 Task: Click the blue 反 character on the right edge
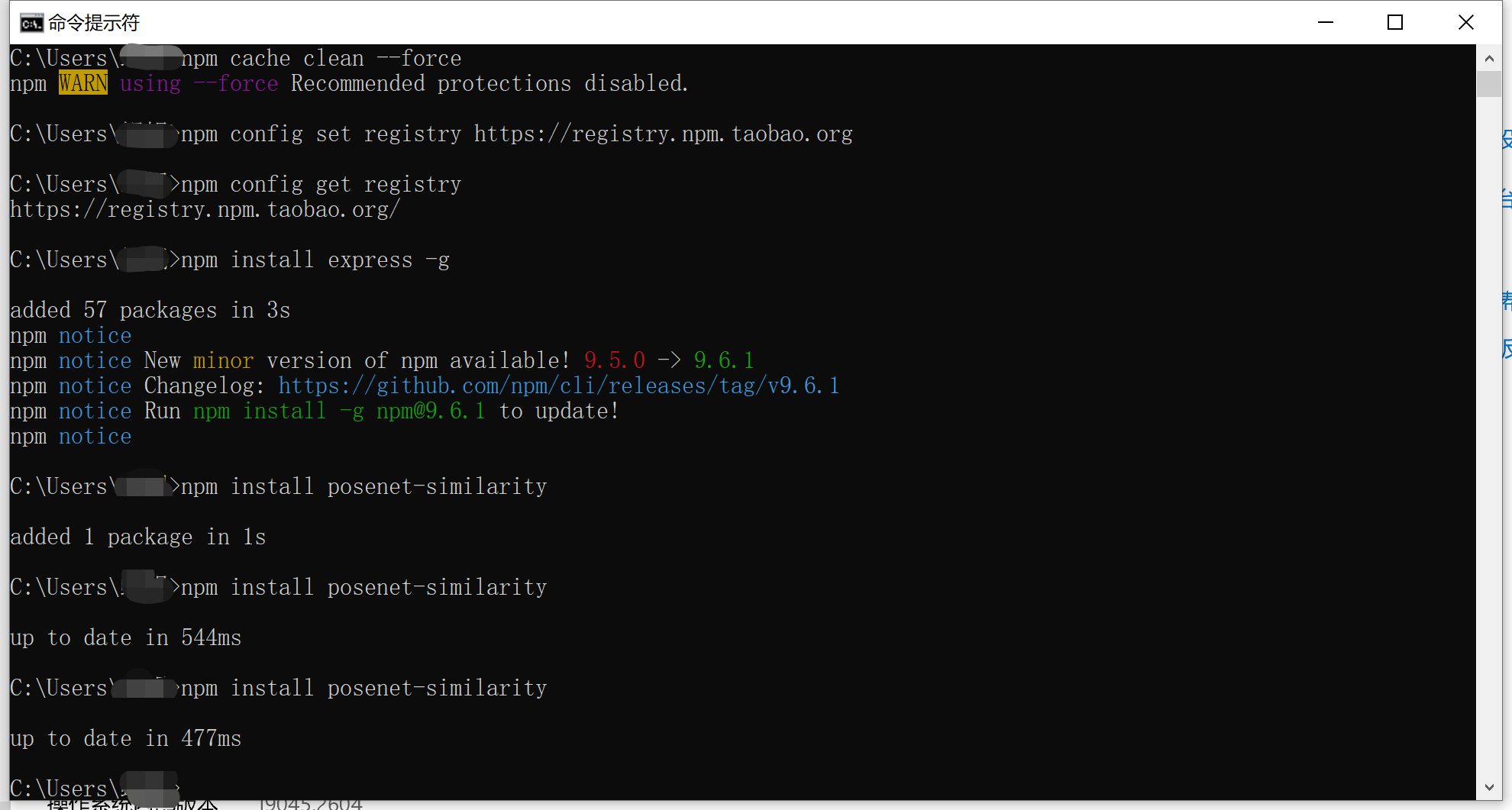pyautogui.click(x=1507, y=351)
